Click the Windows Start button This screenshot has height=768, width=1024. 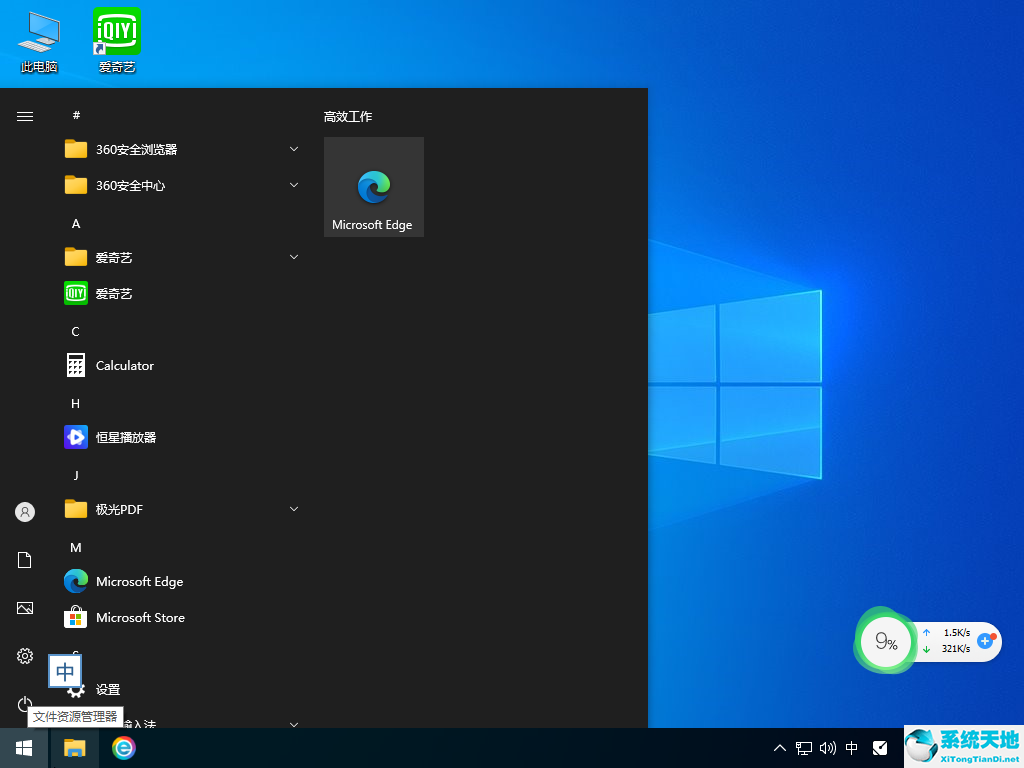[24, 748]
